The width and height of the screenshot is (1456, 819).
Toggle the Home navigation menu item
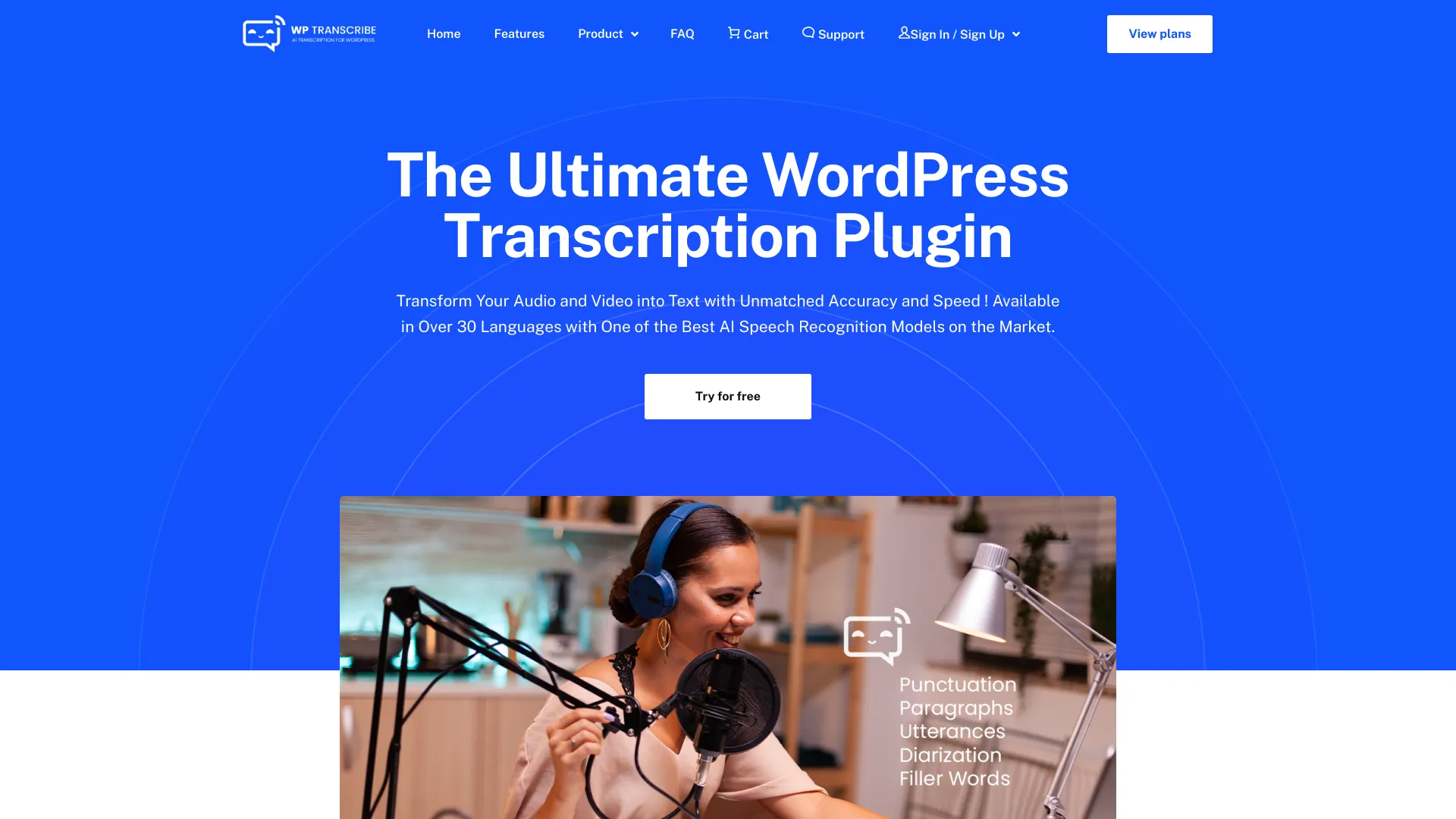443,34
